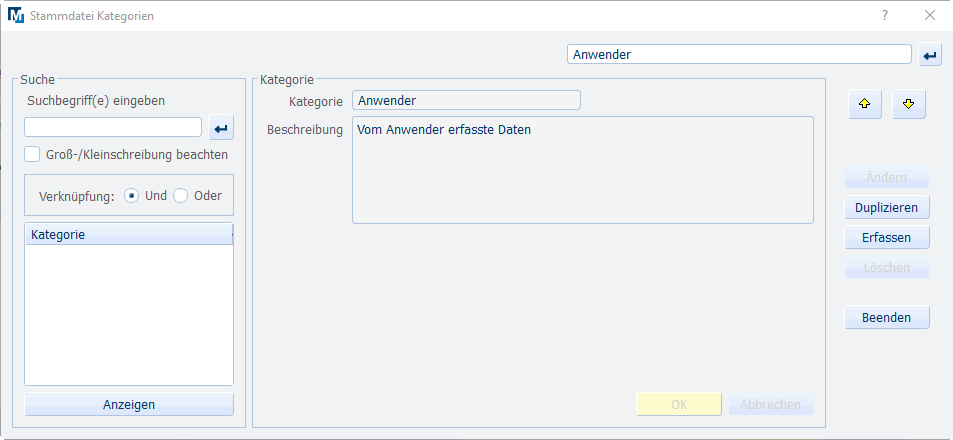Click the top Anwender input field
Viewport: 953px width, 440px height.
tap(739, 54)
